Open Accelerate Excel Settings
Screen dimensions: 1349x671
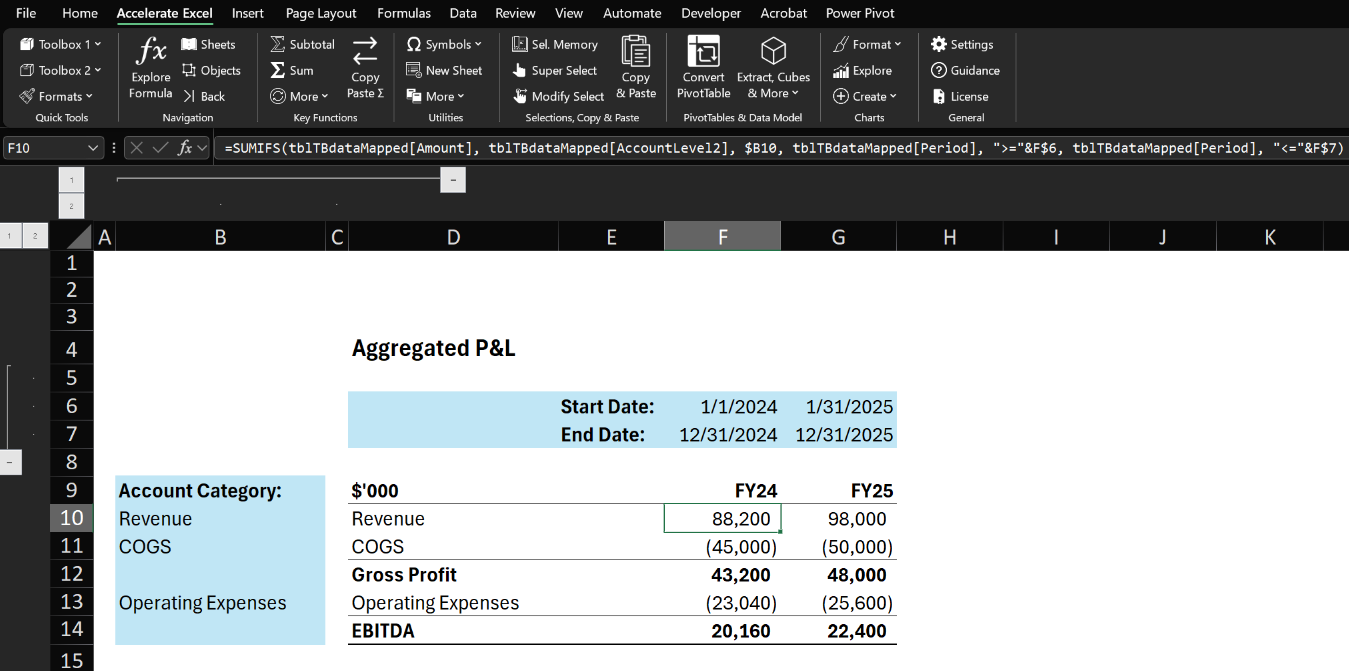coord(962,44)
